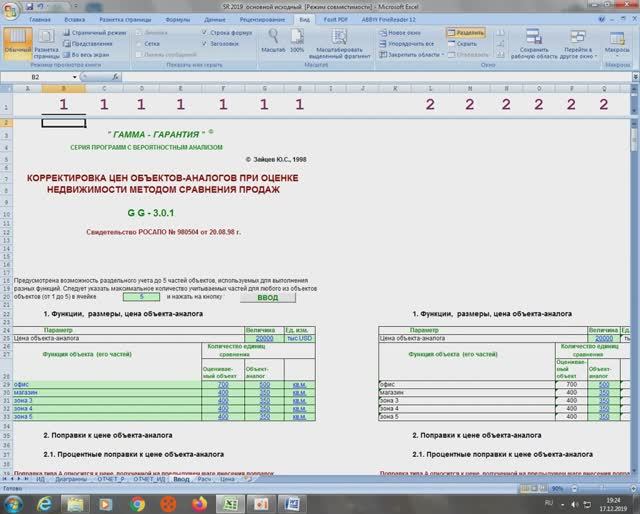This screenshot has height=514, width=640.
Task: Open the Name Box dropdown arrow
Action: 75,77
